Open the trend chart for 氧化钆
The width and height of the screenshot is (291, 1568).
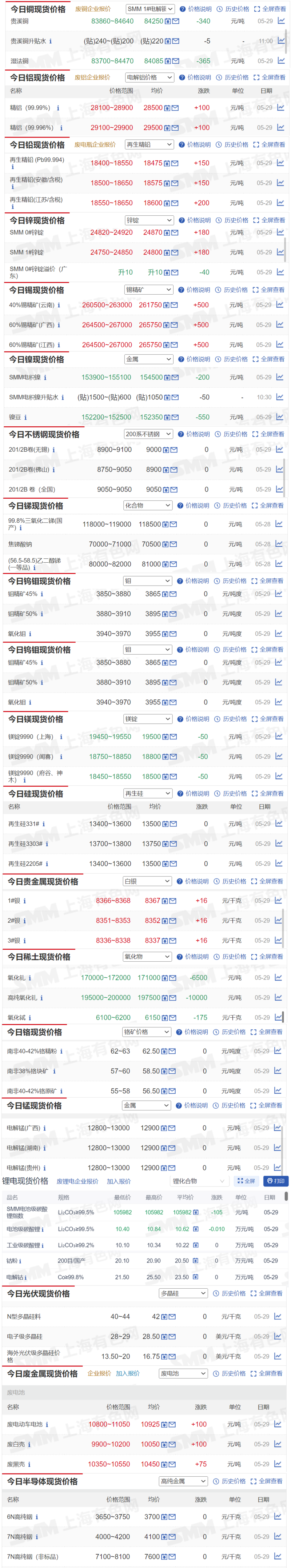tap(278, 977)
